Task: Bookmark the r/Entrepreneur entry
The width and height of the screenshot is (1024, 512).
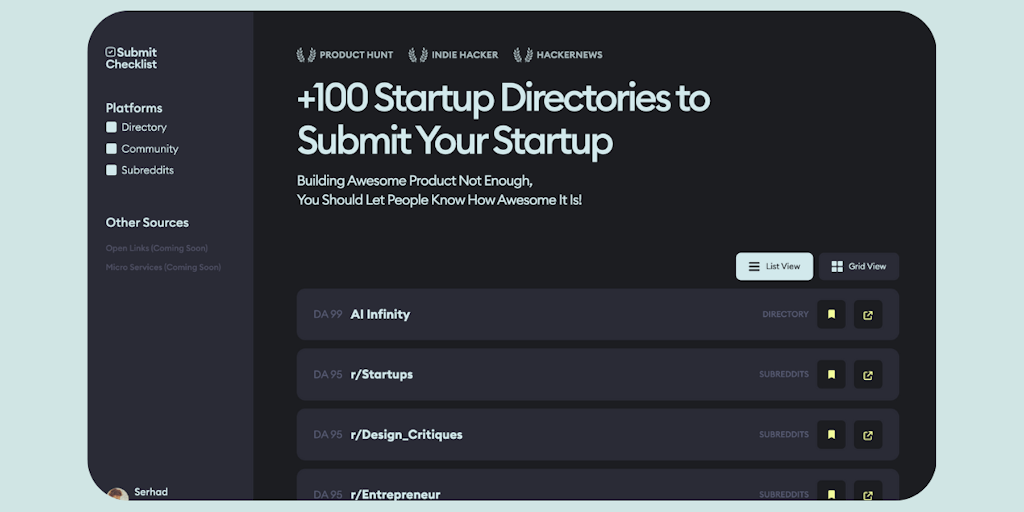Action: pyautogui.click(x=831, y=492)
